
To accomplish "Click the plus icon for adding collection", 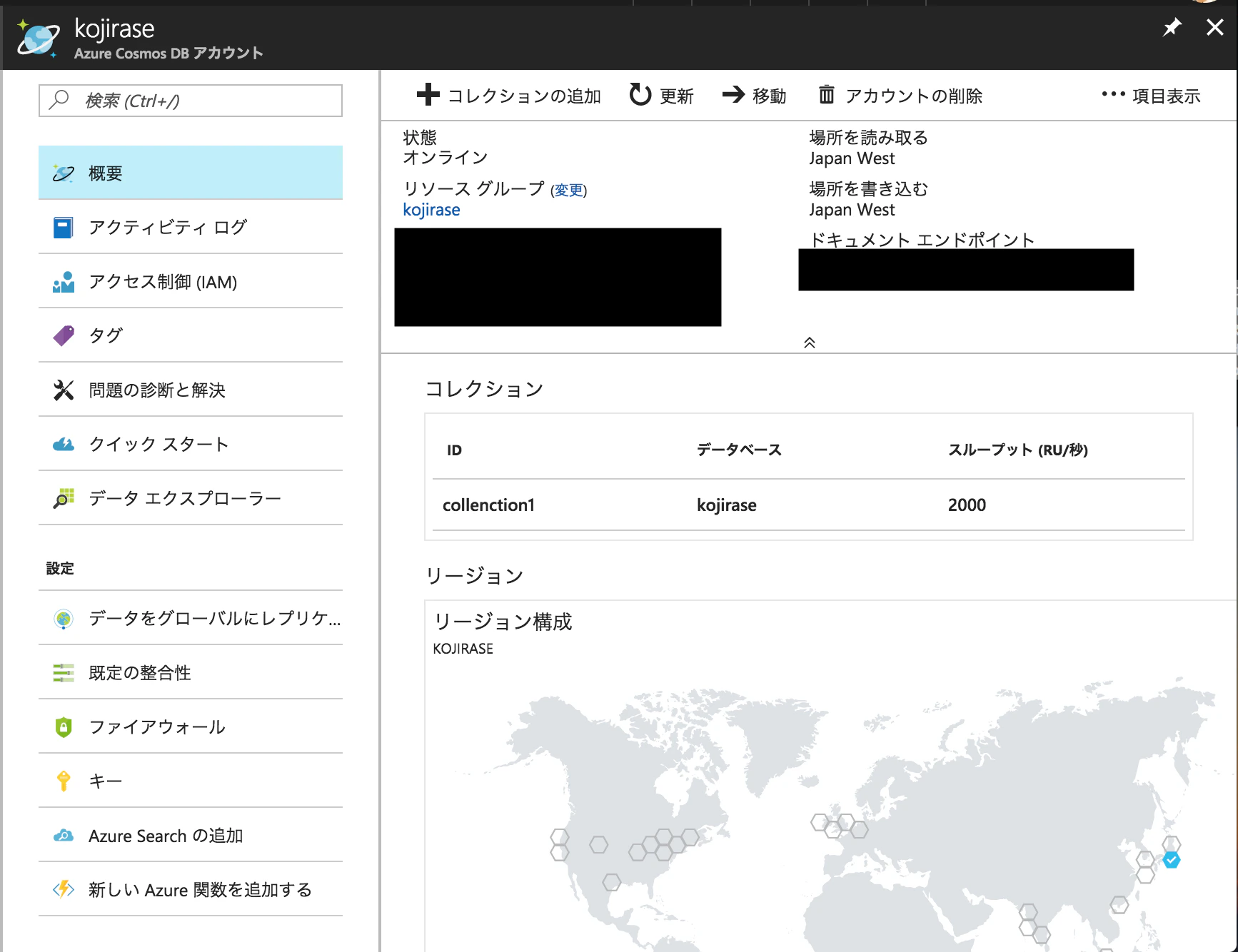I will pyautogui.click(x=428, y=94).
